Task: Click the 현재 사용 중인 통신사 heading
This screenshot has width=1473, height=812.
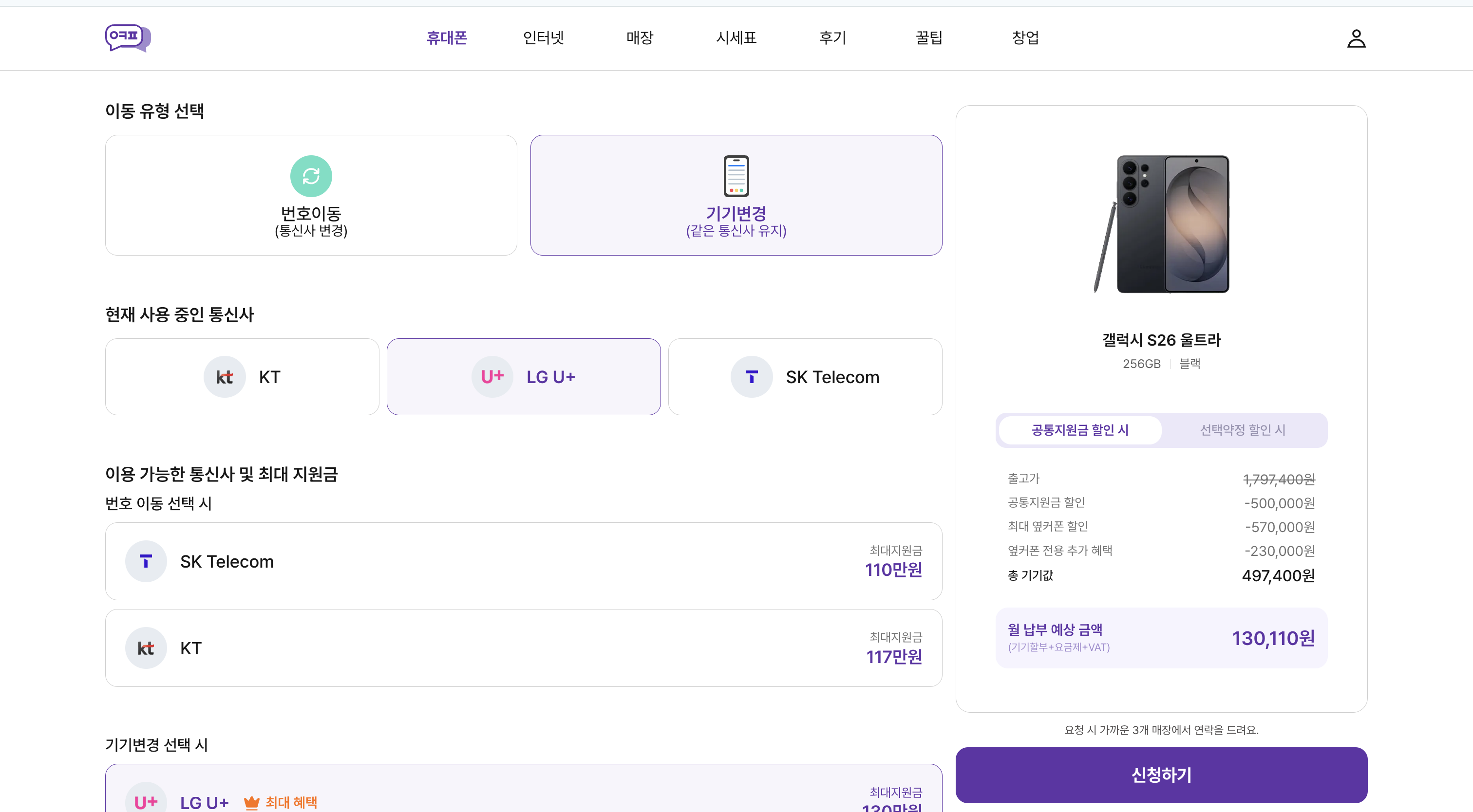Action: (180, 314)
